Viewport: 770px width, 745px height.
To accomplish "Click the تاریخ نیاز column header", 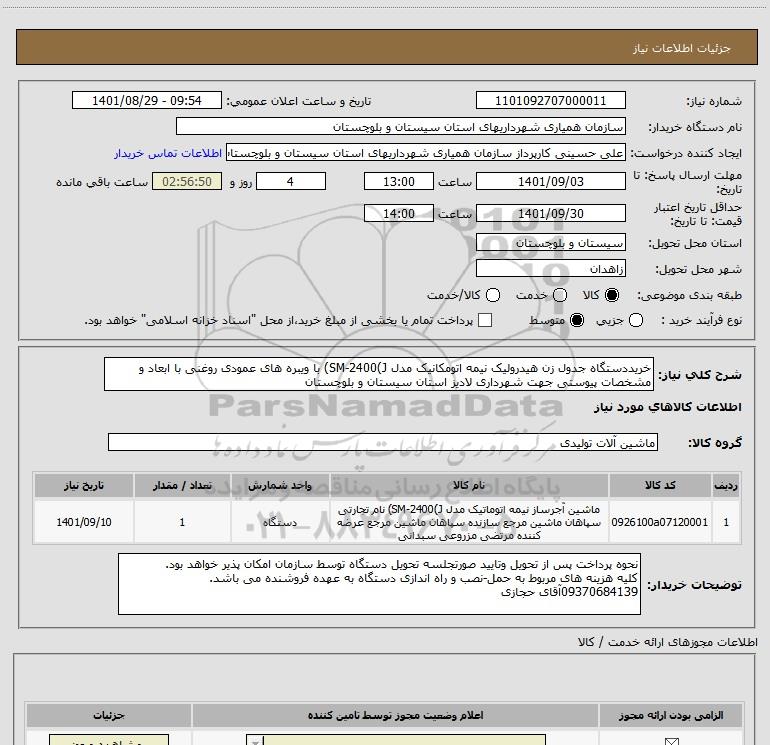I will coord(83,486).
